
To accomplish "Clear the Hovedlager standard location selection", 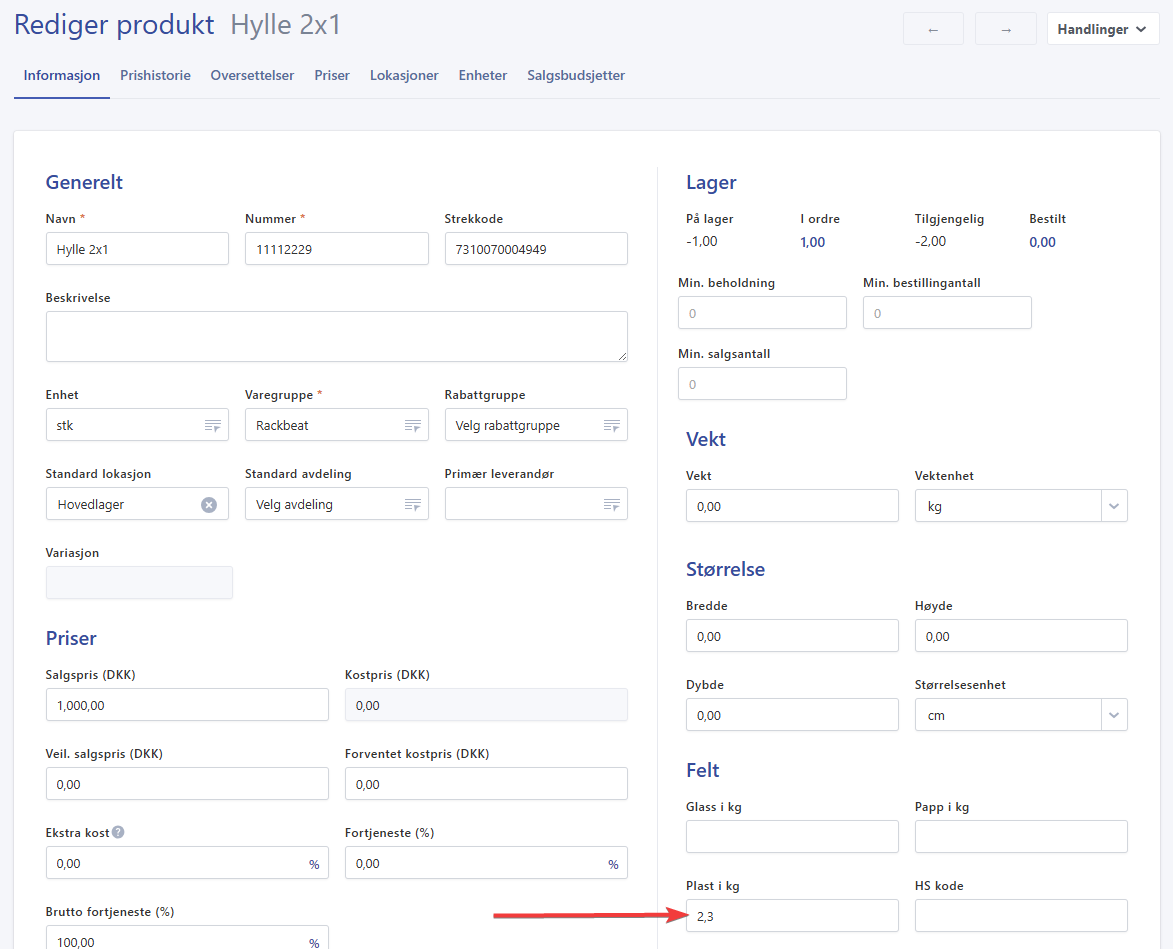I will 209,505.
